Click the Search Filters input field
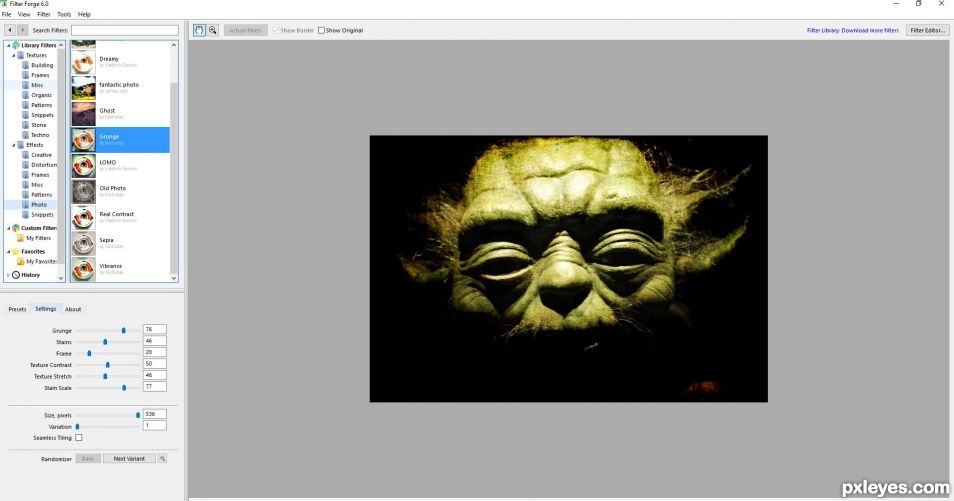The height and width of the screenshot is (501, 954). (125, 30)
